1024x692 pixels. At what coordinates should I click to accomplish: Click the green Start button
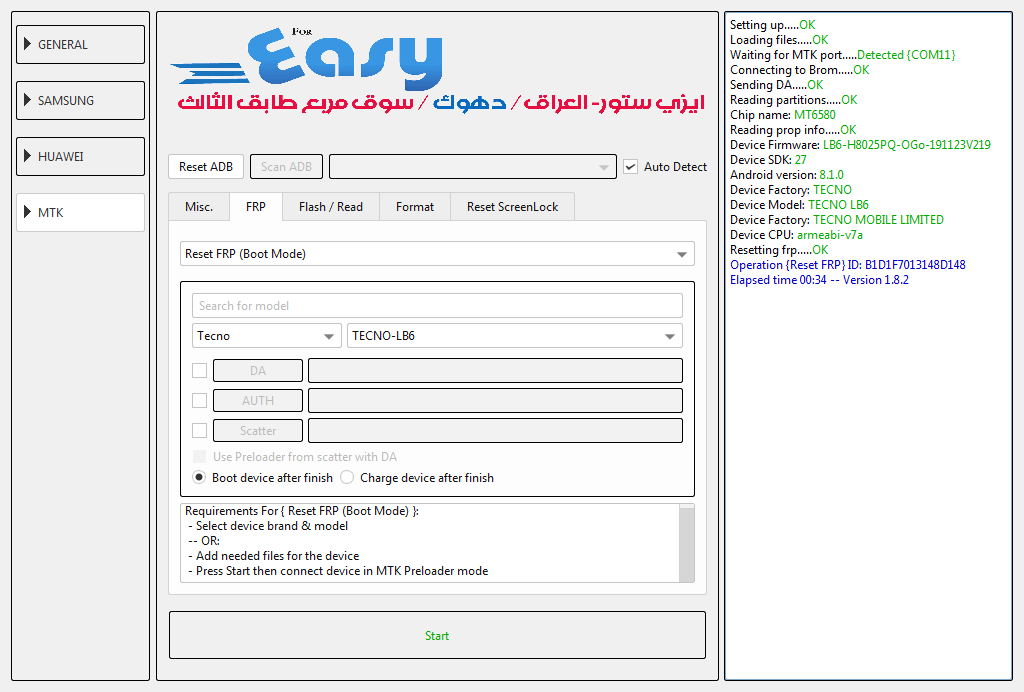point(437,635)
